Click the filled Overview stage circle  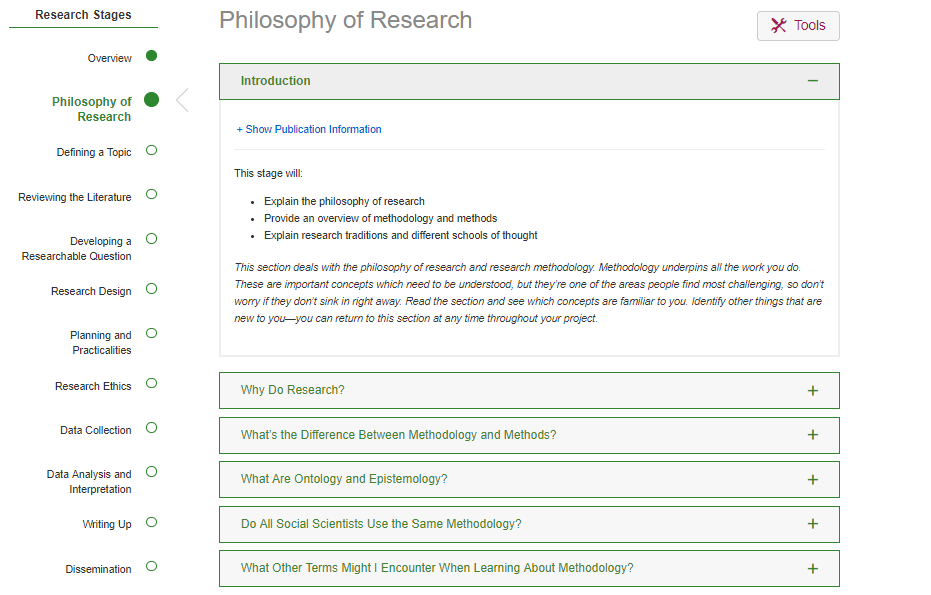152,56
